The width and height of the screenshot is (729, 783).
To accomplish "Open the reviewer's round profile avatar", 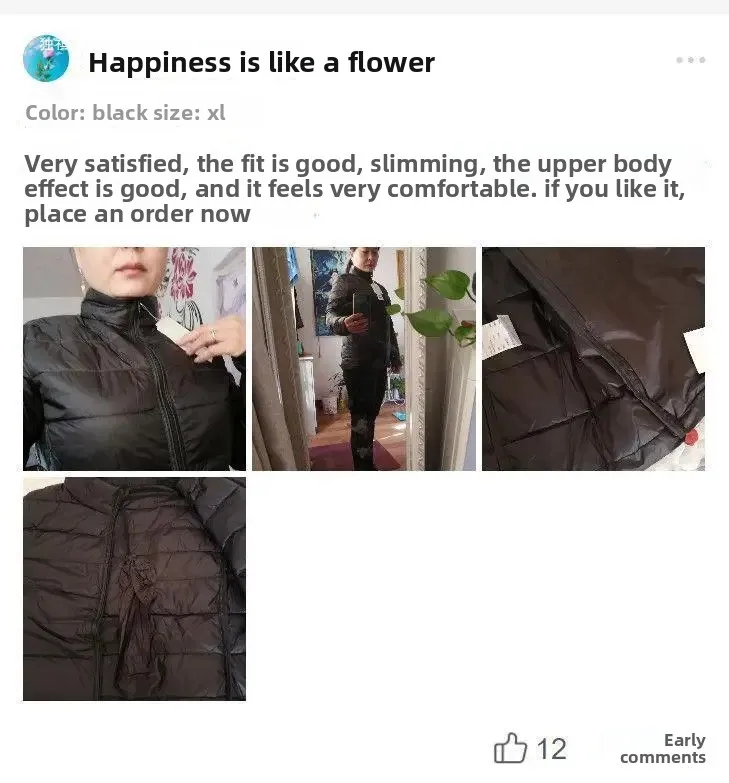I will 46,58.
